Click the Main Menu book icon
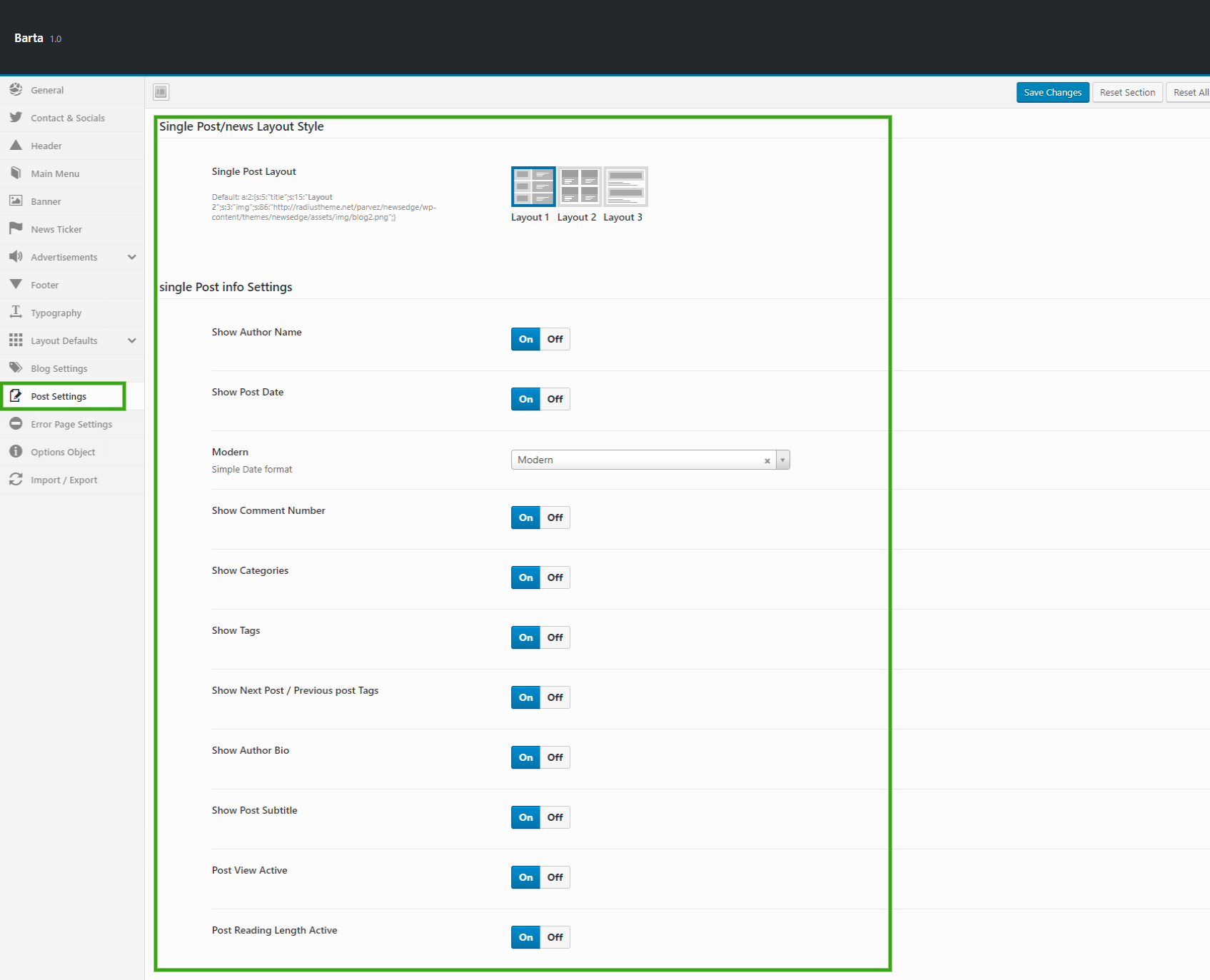This screenshot has width=1210, height=980. (x=16, y=173)
